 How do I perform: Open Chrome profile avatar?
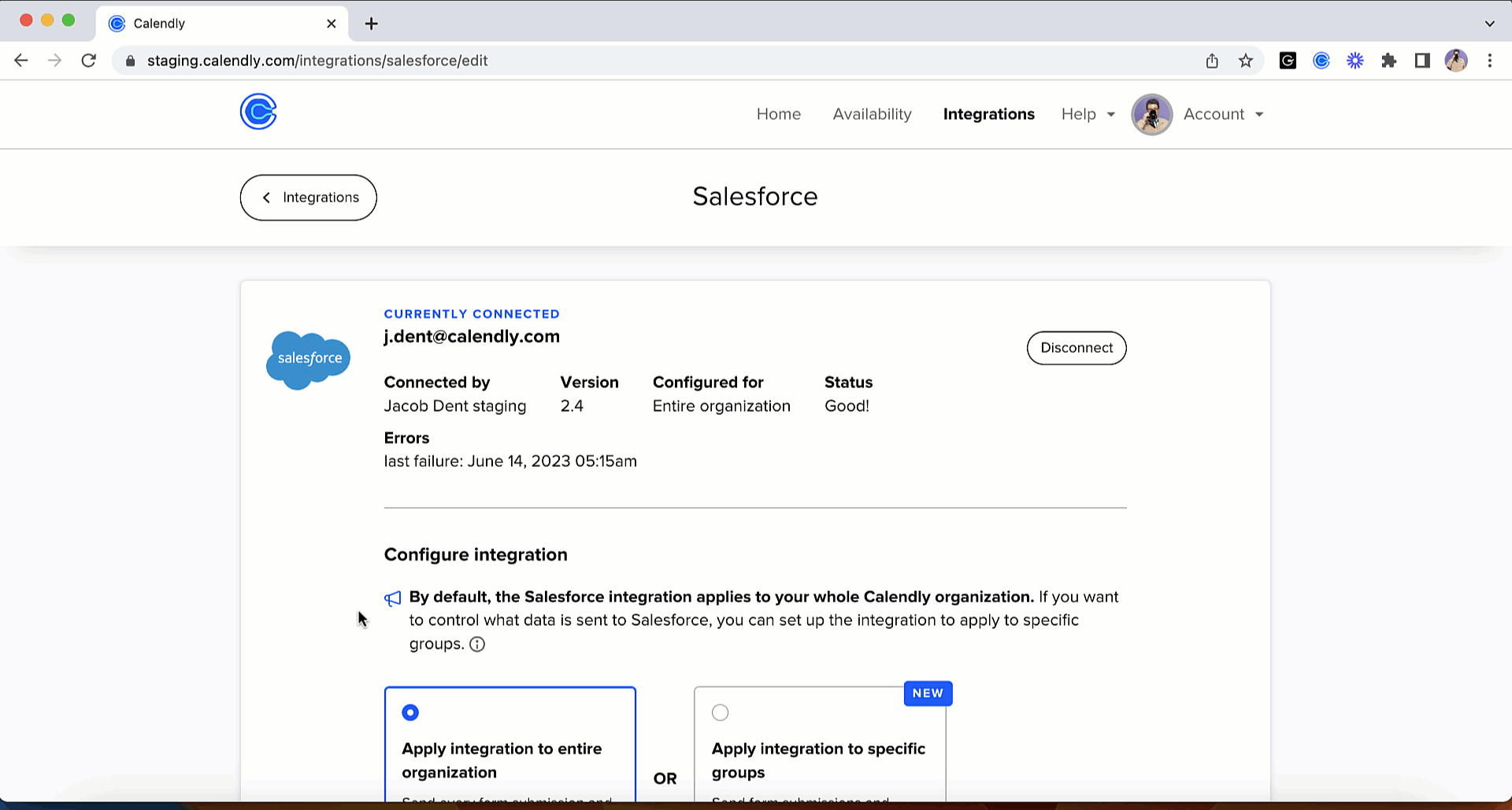click(1456, 61)
